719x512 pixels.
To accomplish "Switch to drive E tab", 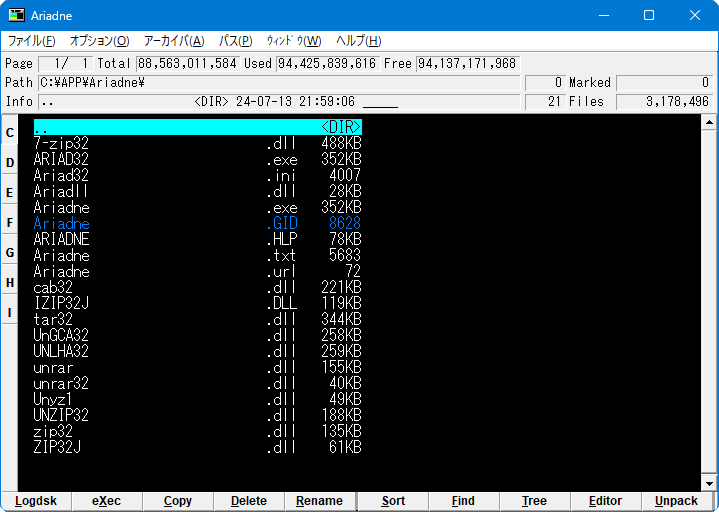I will 10,193.
